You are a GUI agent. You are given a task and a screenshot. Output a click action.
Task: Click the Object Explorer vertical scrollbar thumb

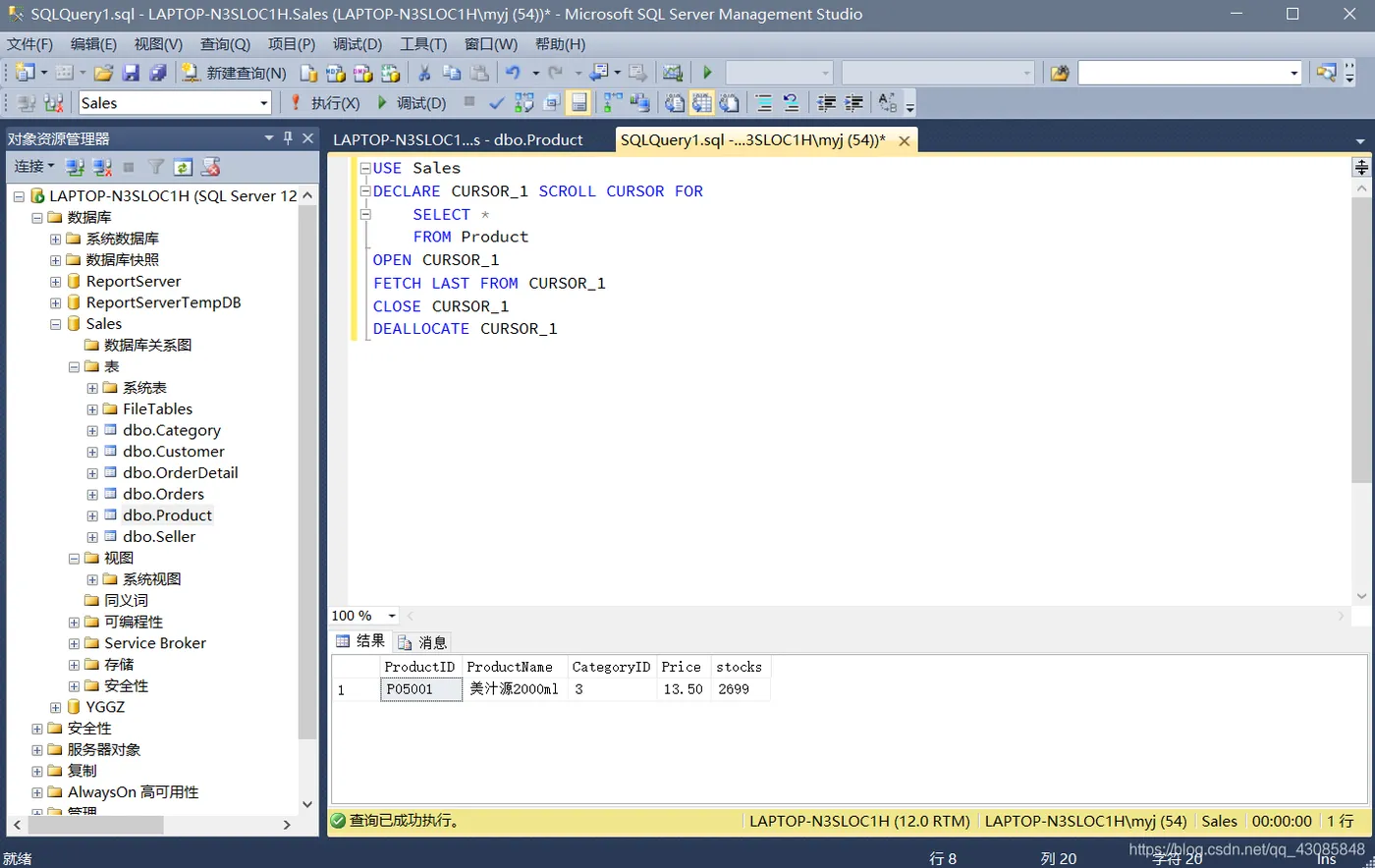307,471
